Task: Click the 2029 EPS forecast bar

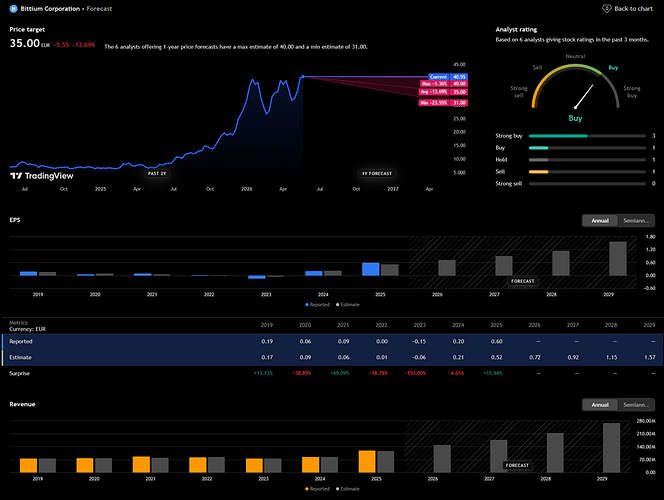Action: pyautogui.click(x=617, y=259)
